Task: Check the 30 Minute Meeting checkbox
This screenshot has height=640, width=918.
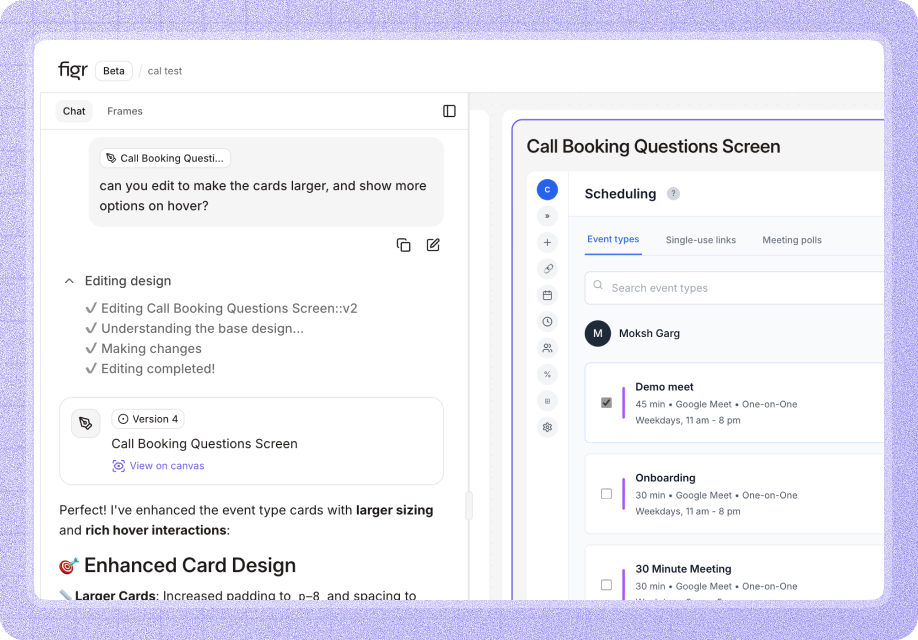Action: [x=607, y=585]
